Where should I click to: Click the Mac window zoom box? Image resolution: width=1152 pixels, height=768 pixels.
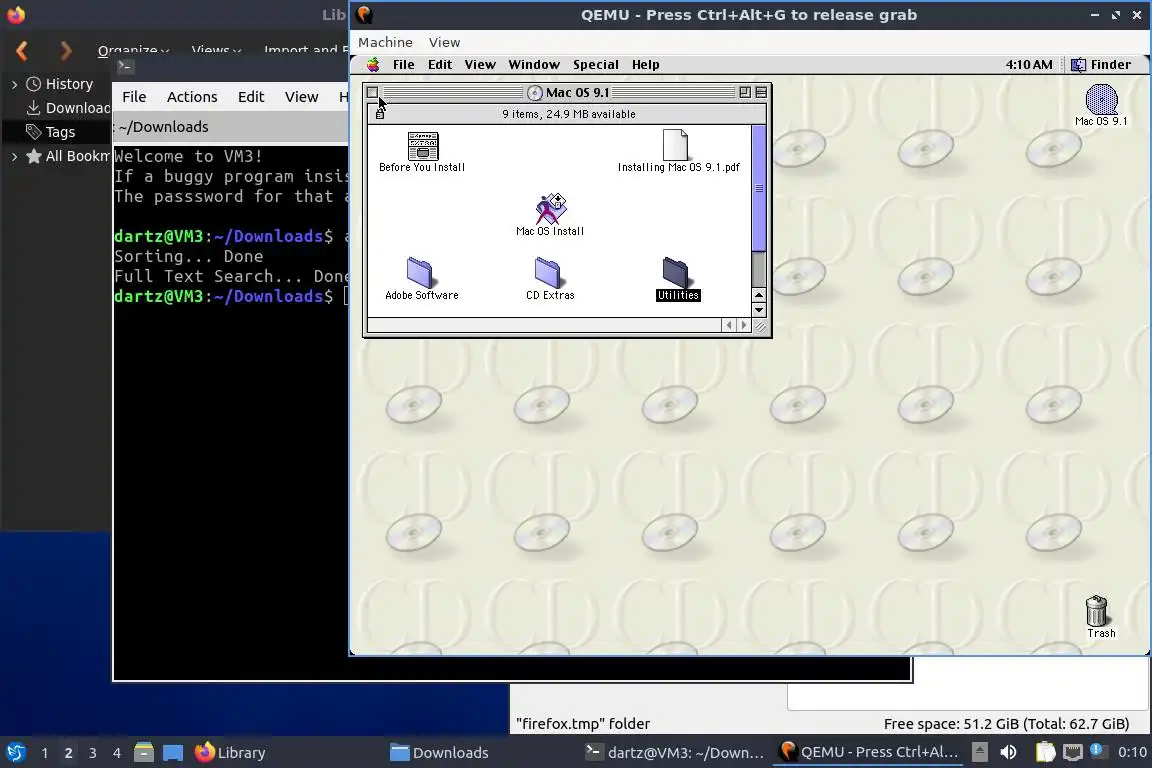pos(745,93)
